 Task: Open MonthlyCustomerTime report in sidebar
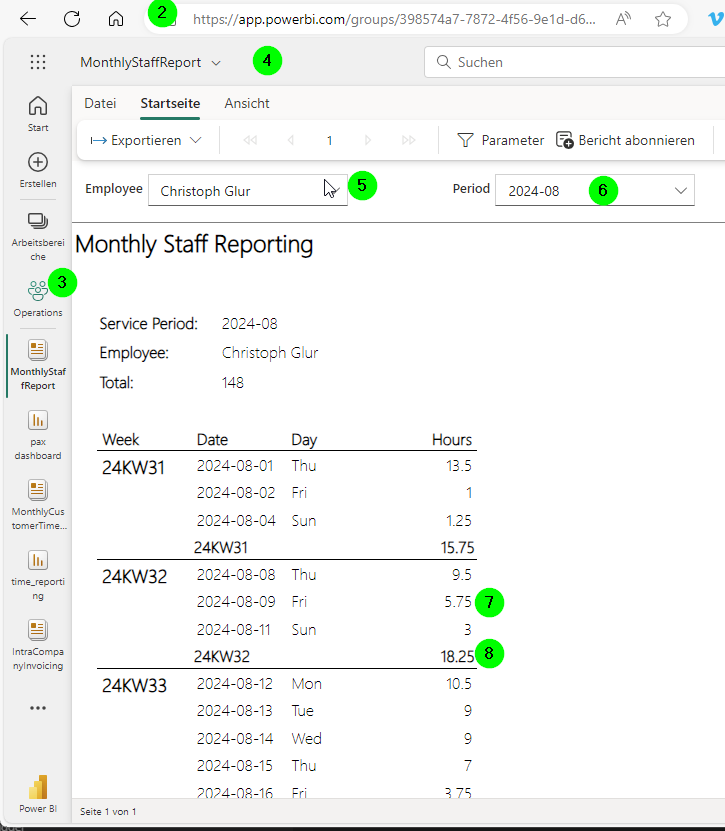click(x=38, y=505)
